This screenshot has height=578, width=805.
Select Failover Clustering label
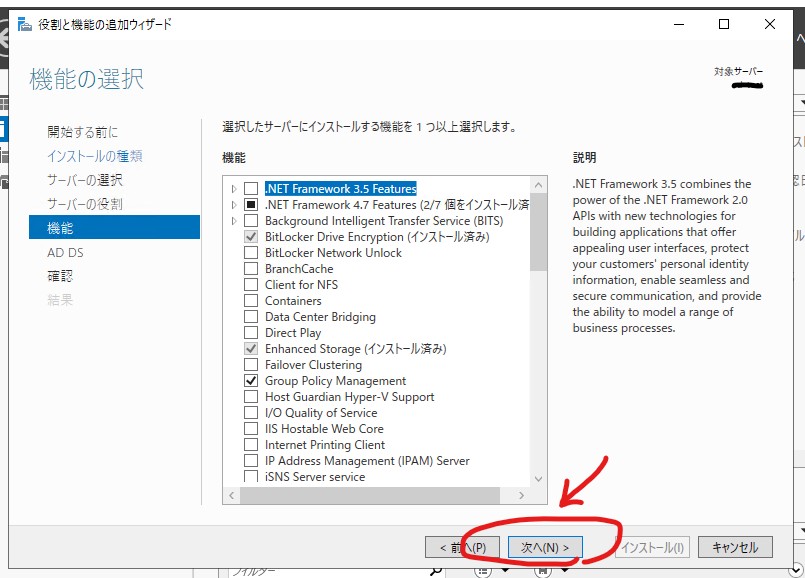click(313, 364)
